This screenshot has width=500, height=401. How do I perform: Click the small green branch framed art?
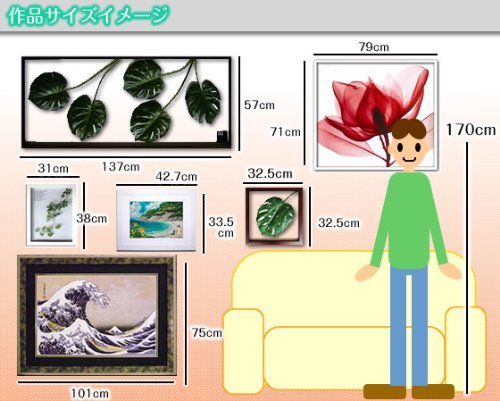coord(51,215)
